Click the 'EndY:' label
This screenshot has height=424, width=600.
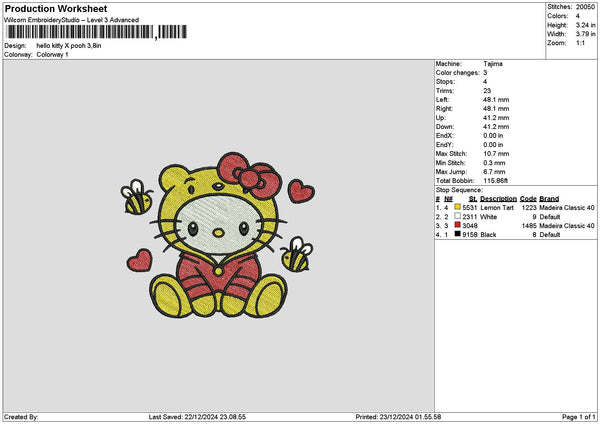pyautogui.click(x=445, y=145)
